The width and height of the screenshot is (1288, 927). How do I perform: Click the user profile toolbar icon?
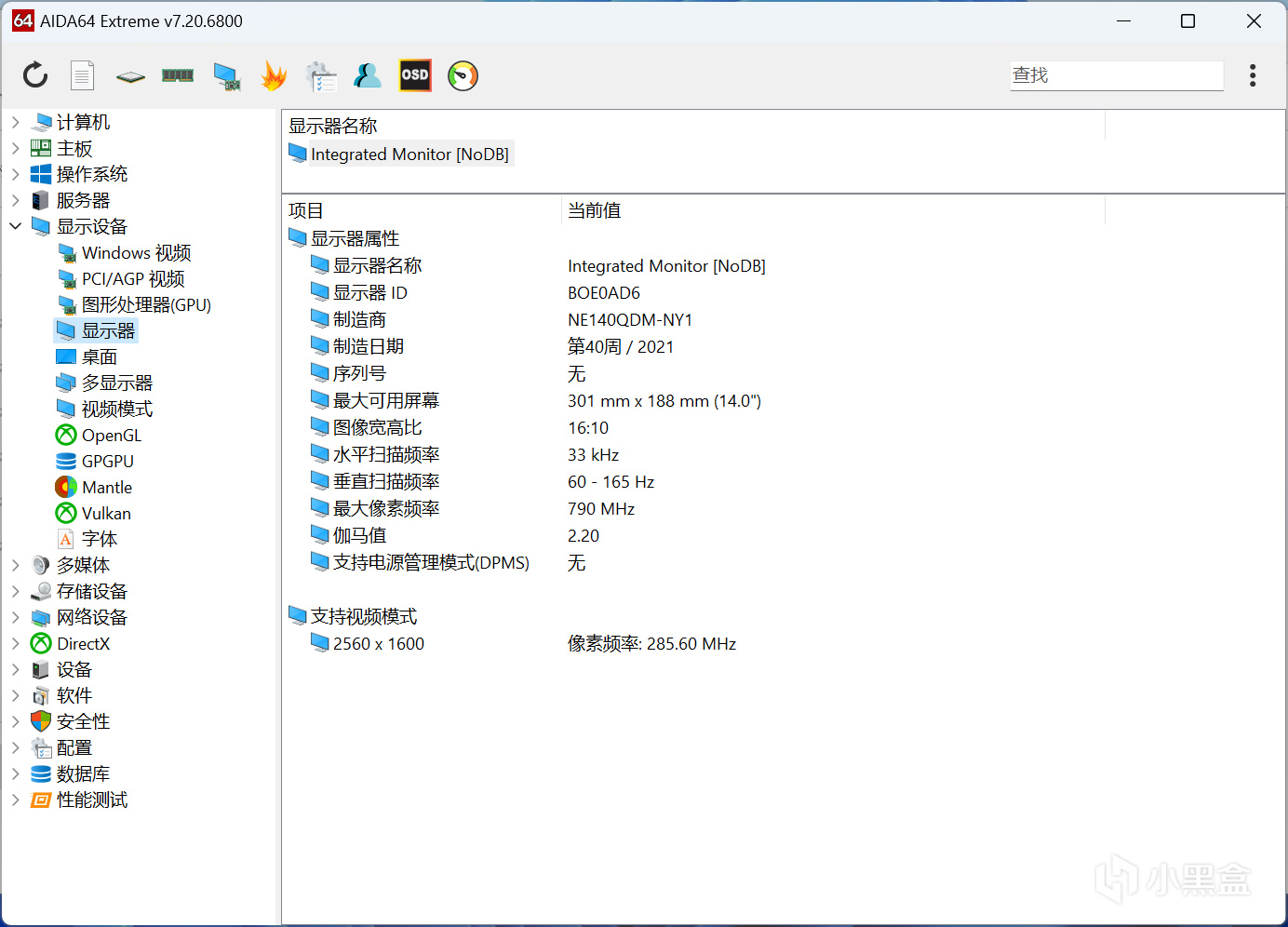368,75
